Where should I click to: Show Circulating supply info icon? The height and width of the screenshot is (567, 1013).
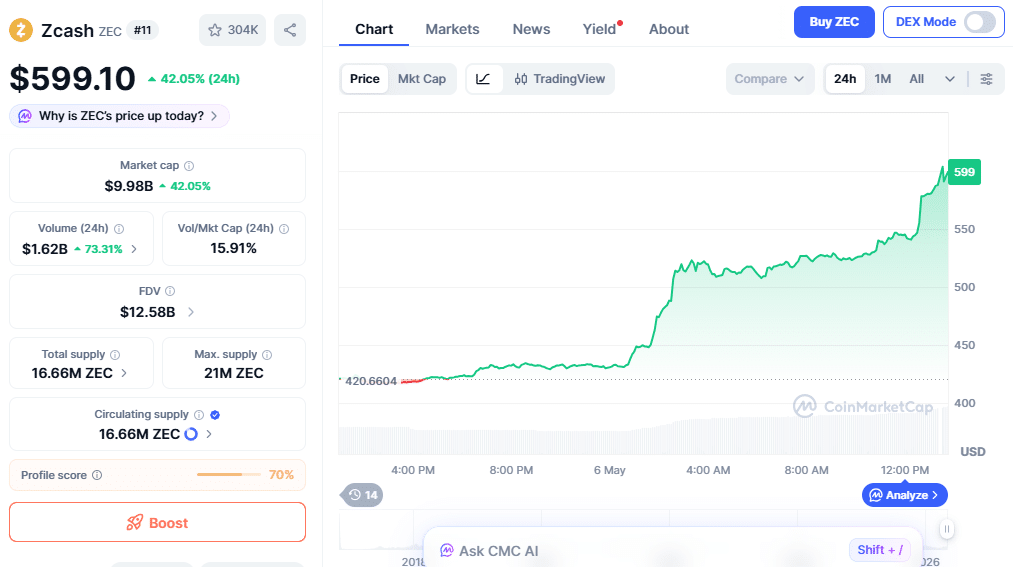pos(199,415)
